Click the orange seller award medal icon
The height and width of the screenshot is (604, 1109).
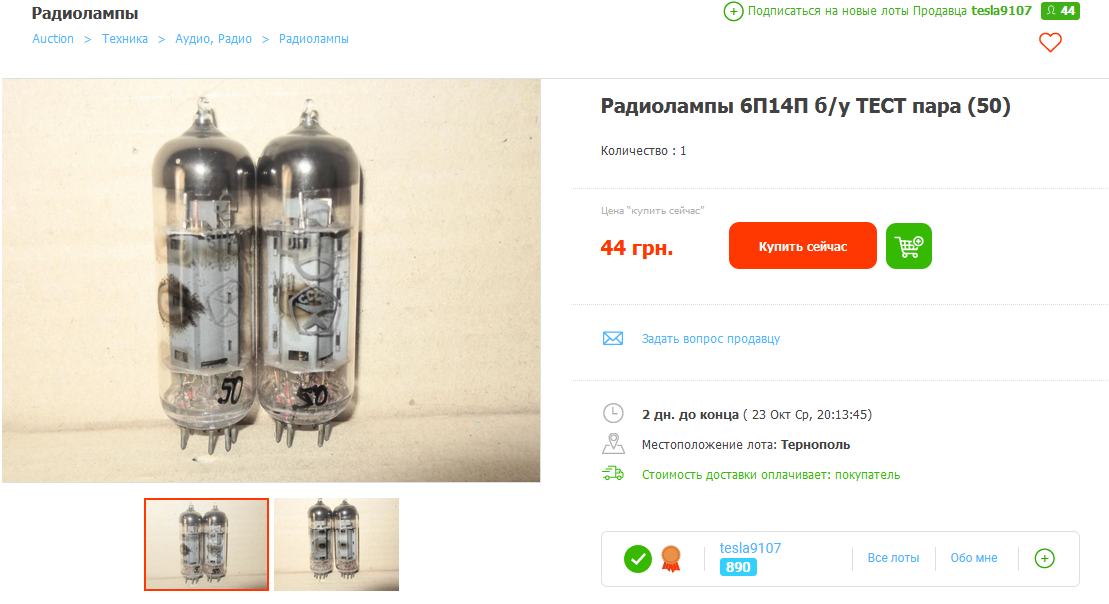[x=670, y=559]
